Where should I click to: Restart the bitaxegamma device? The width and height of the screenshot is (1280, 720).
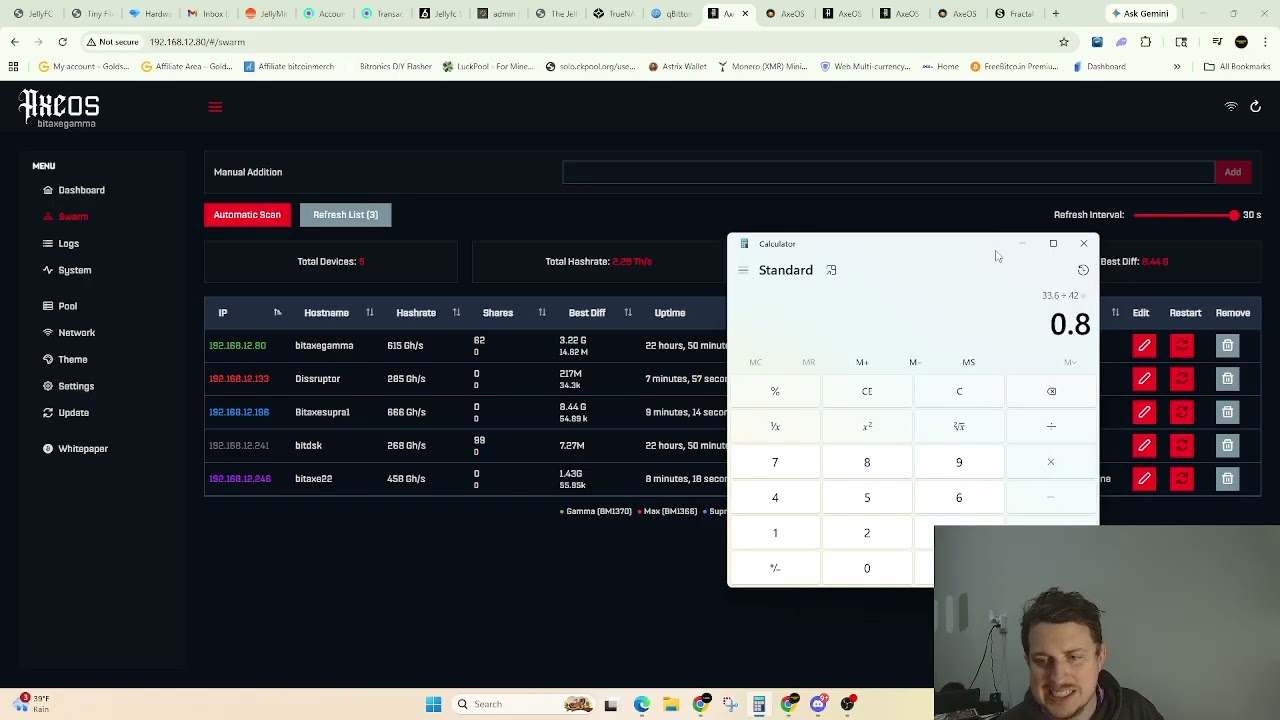point(1182,346)
